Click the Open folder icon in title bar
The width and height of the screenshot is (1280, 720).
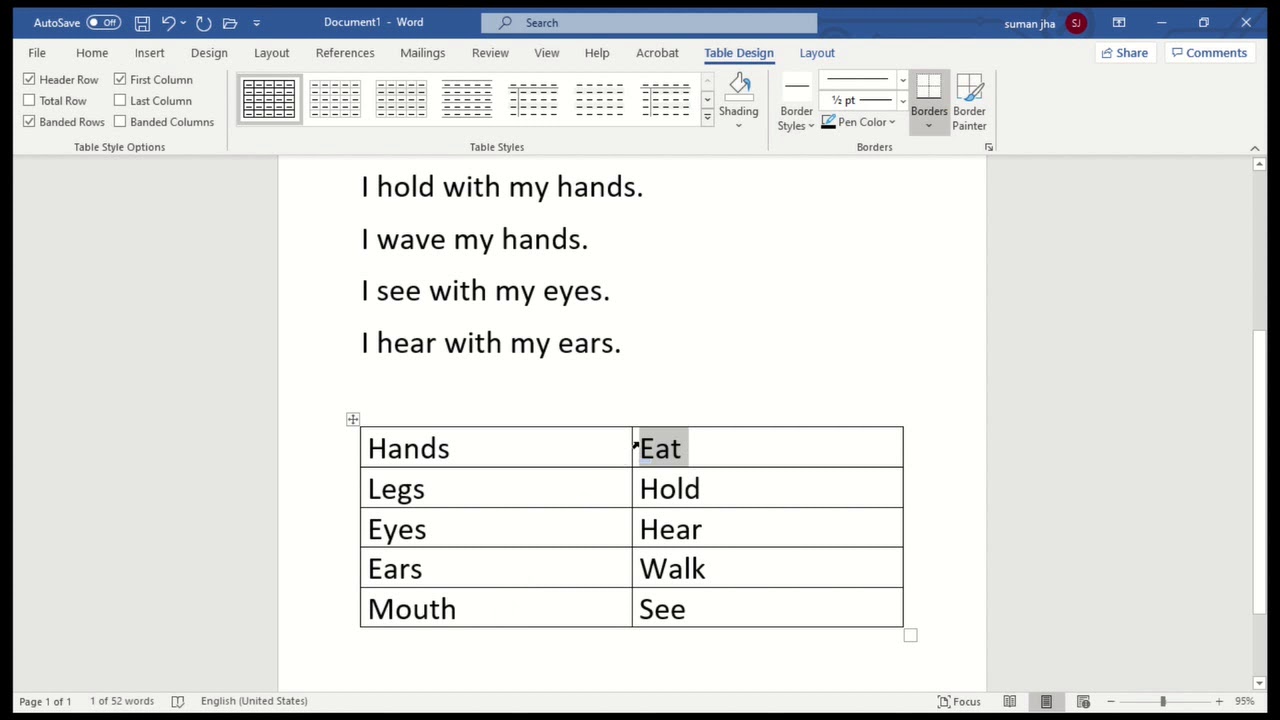coord(230,22)
